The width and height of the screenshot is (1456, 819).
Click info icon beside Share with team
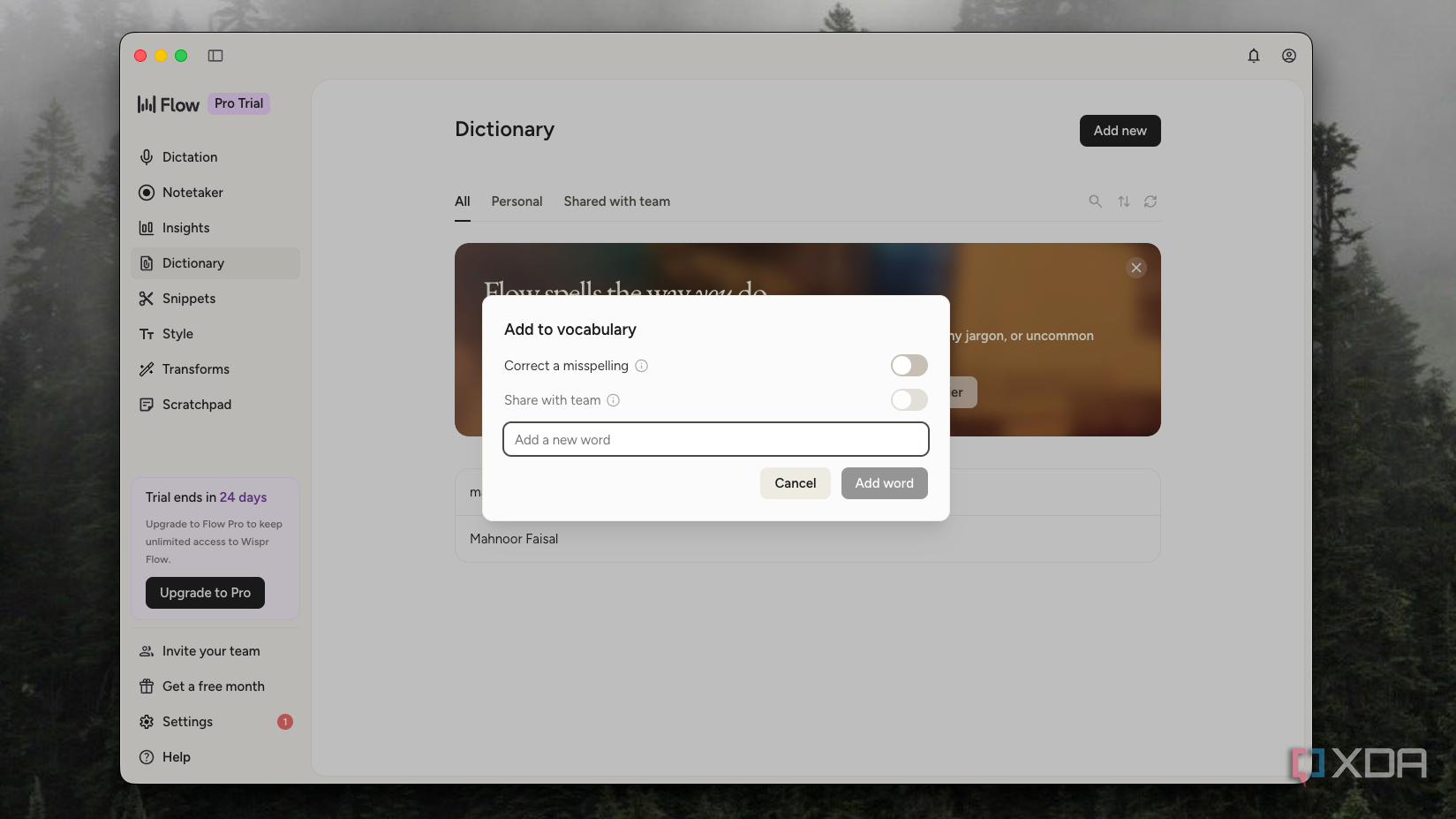[x=614, y=400]
